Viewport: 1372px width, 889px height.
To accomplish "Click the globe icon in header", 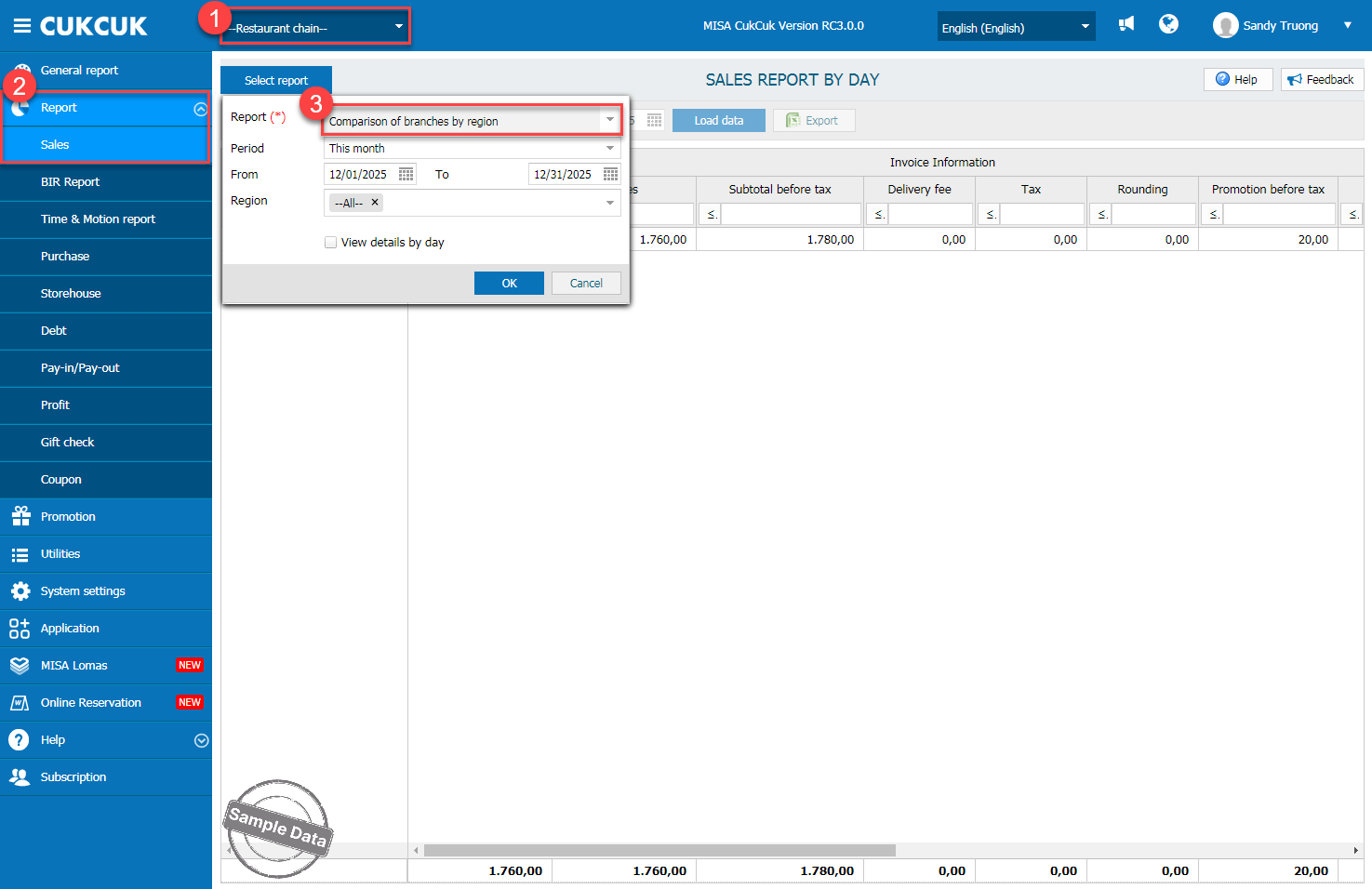I will 1168,24.
